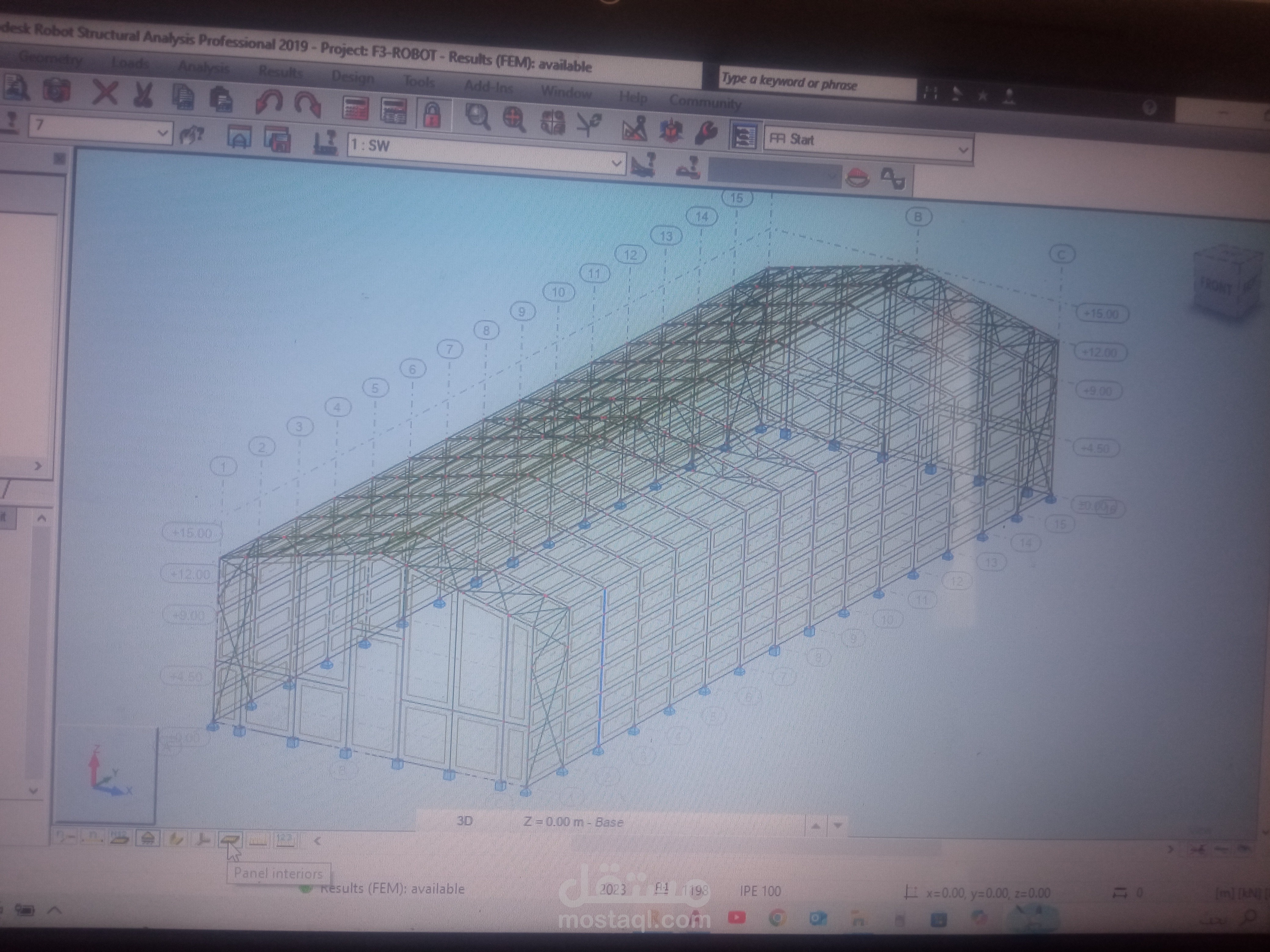This screenshot has width=1270, height=952.
Task: Click the left panel scroll-up arrow
Action: (41, 519)
